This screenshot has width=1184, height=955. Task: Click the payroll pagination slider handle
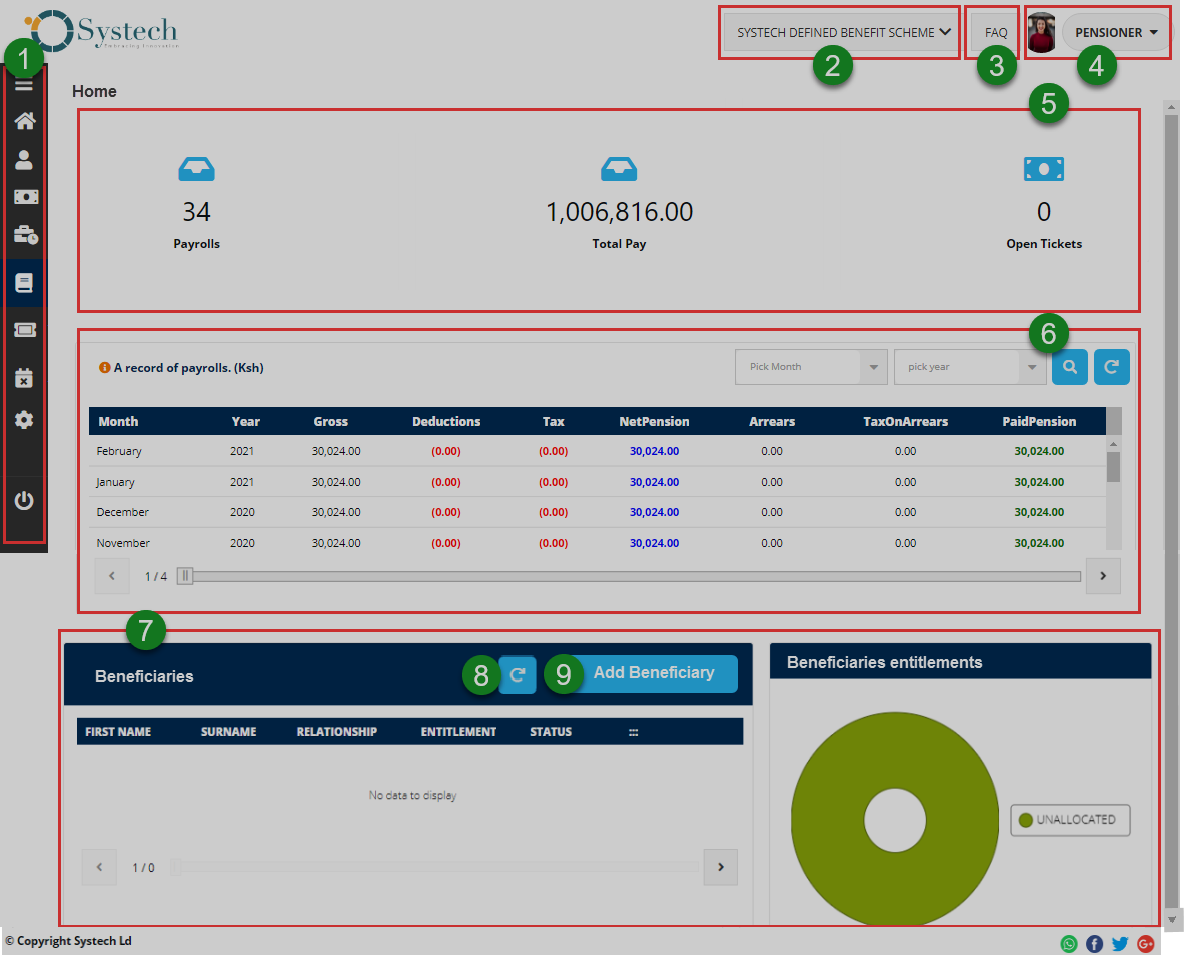tap(185, 576)
